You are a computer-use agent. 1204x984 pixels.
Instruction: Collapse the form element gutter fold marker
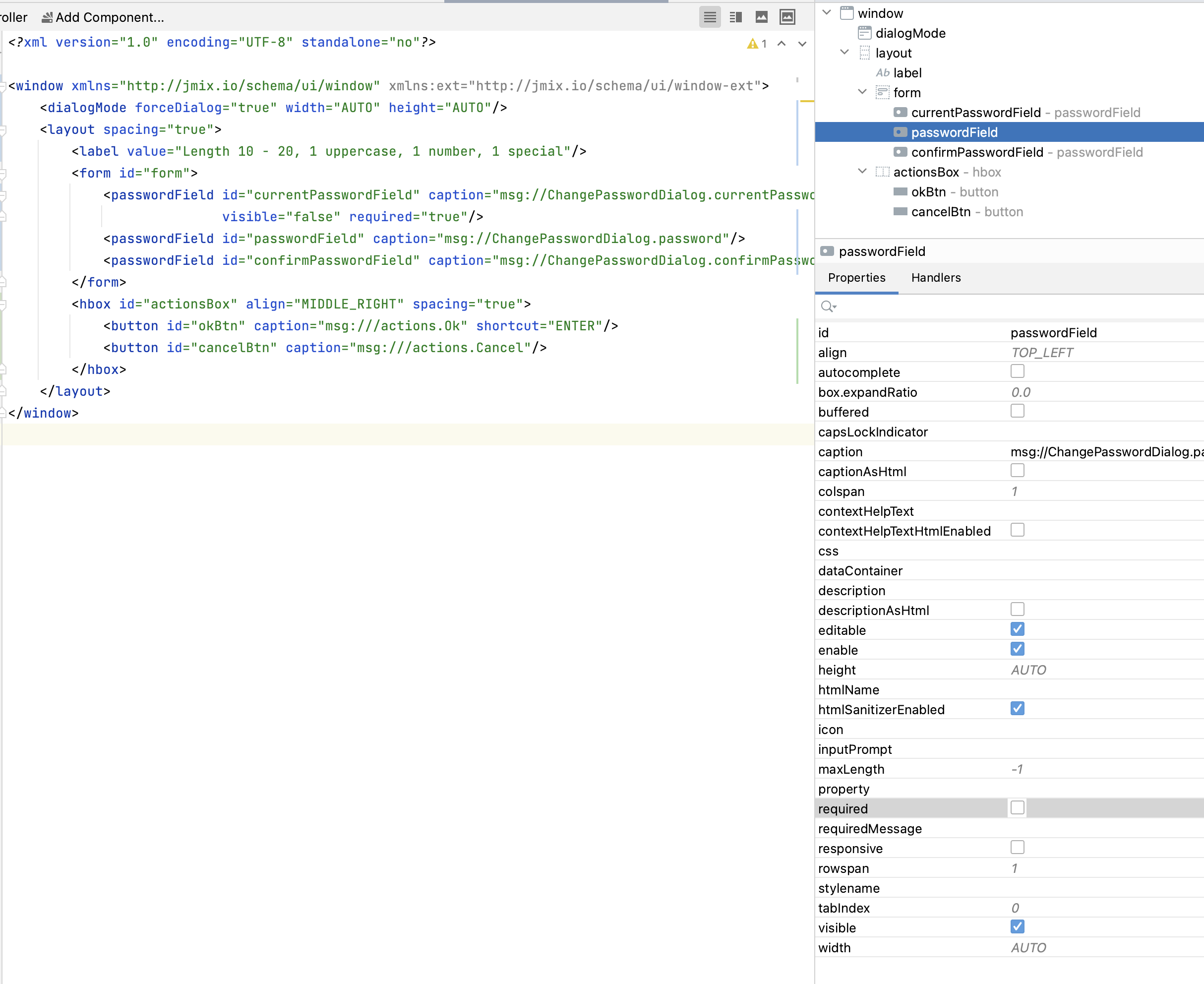point(3,174)
